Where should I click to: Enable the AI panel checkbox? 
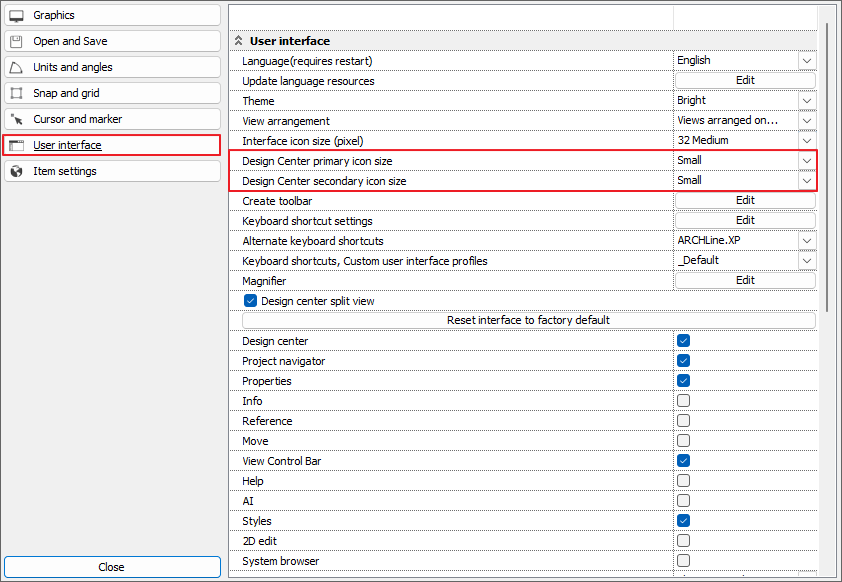point(683,500)
